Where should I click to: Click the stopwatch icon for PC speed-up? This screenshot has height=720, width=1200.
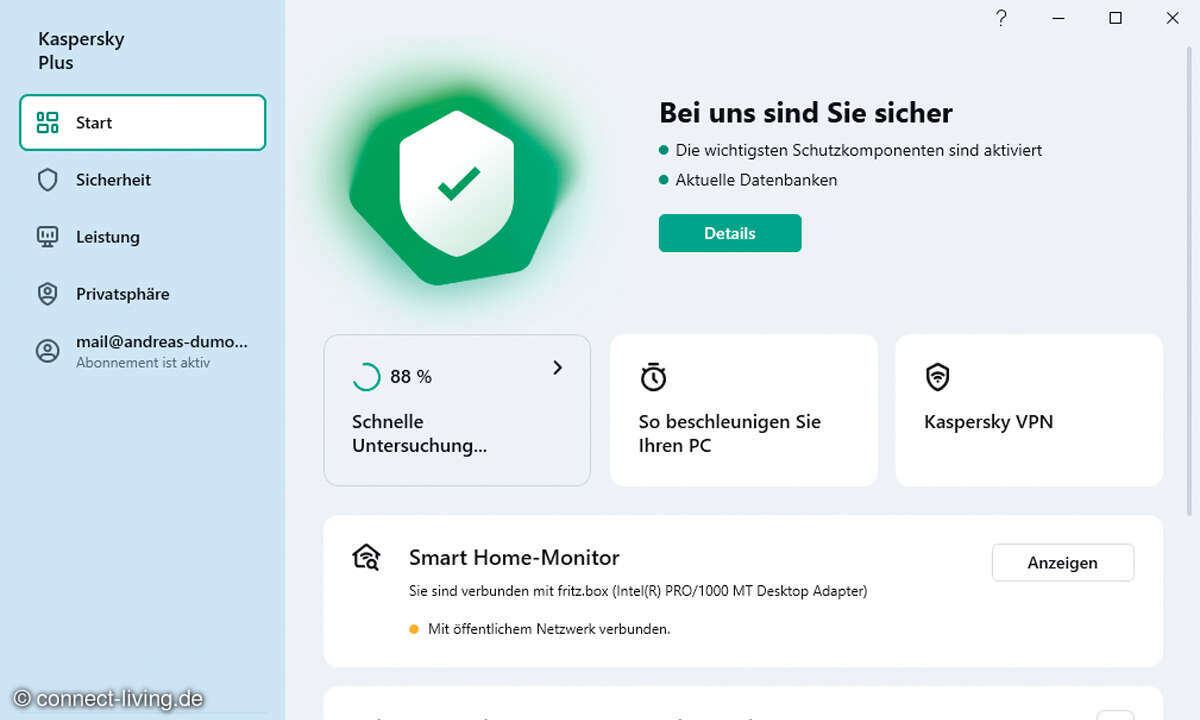click(x=653, y=377)
